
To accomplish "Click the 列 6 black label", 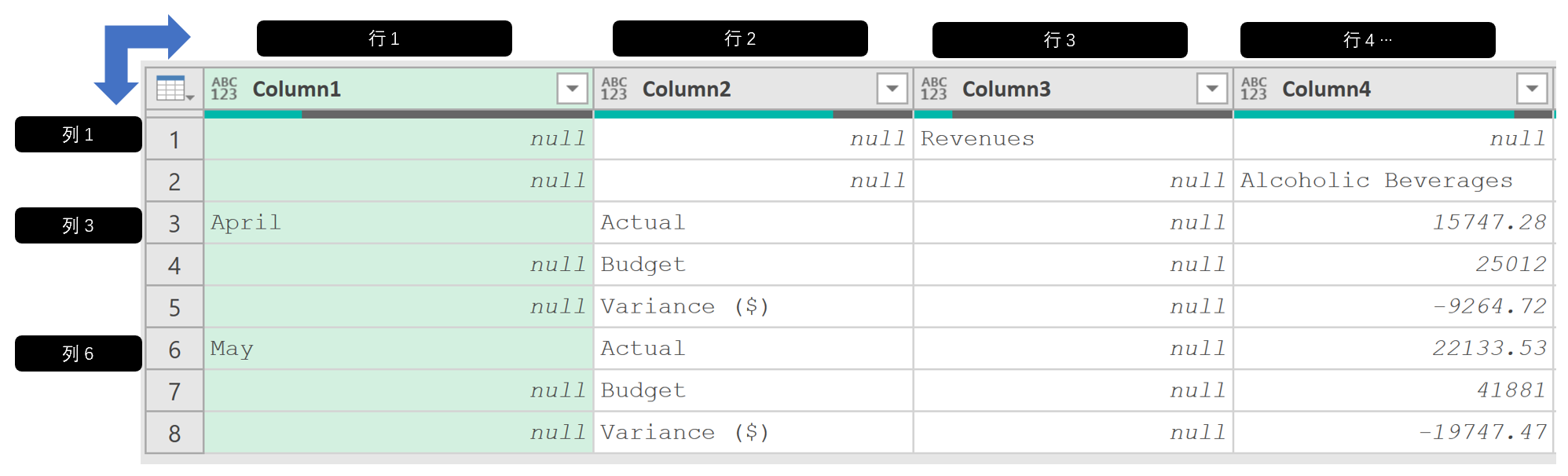I will 79,353.
